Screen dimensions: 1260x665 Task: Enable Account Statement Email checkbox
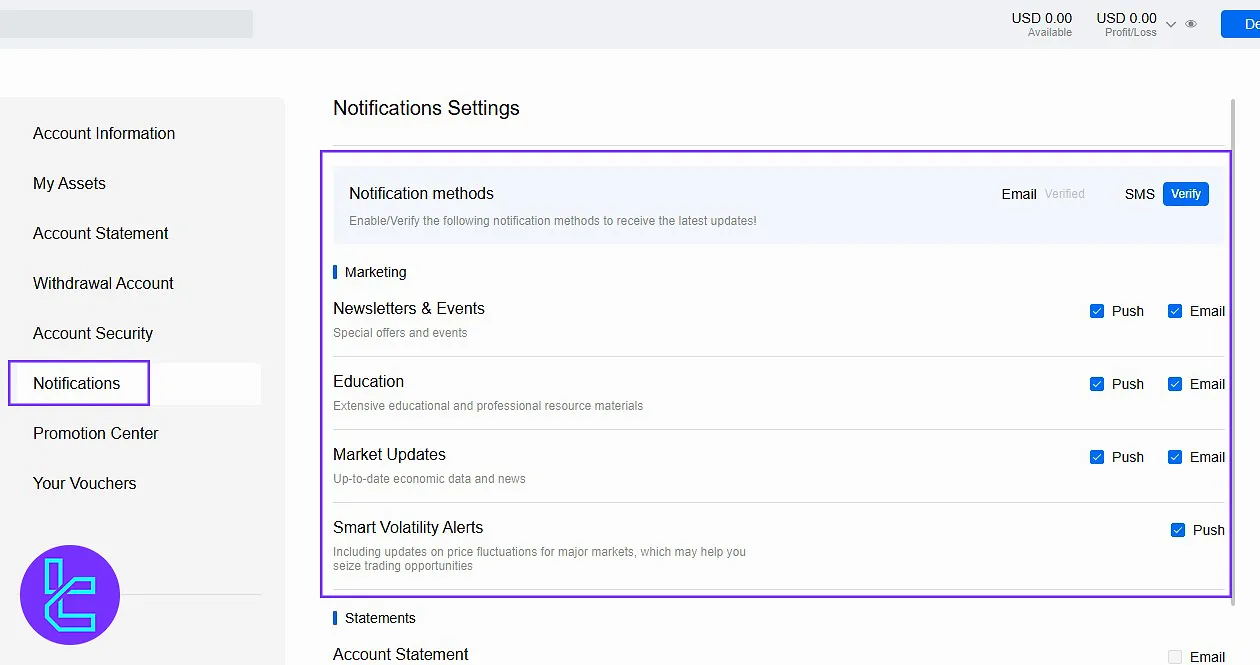[x=1175, y=657]
